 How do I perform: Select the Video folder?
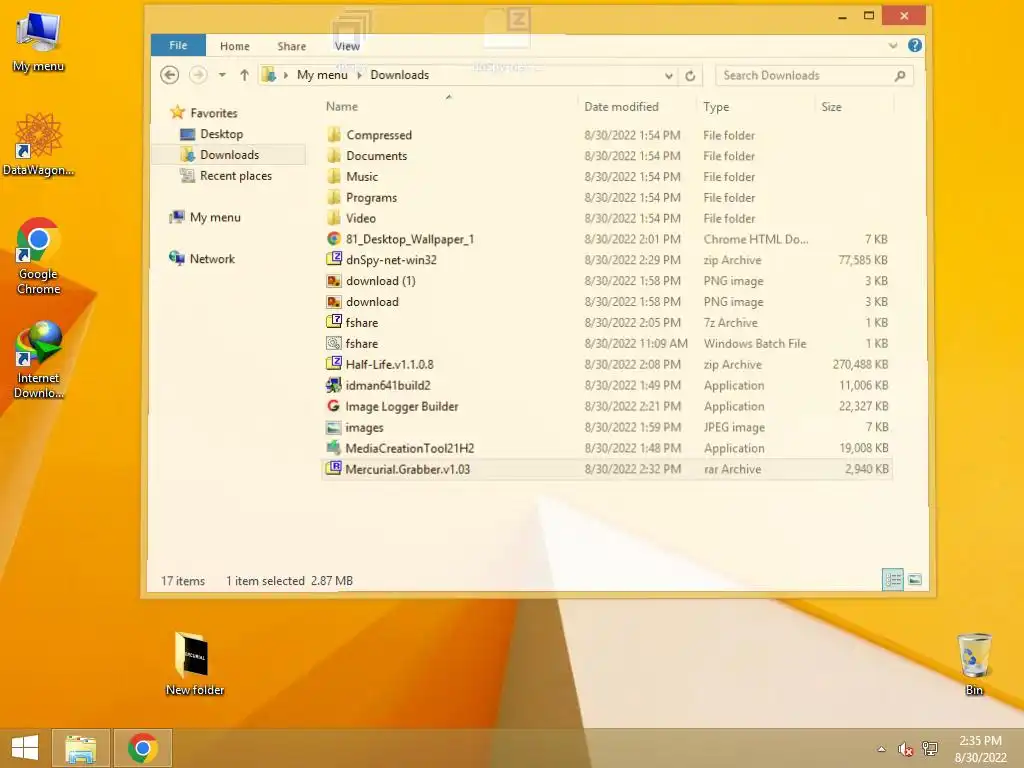click(607, 219)
